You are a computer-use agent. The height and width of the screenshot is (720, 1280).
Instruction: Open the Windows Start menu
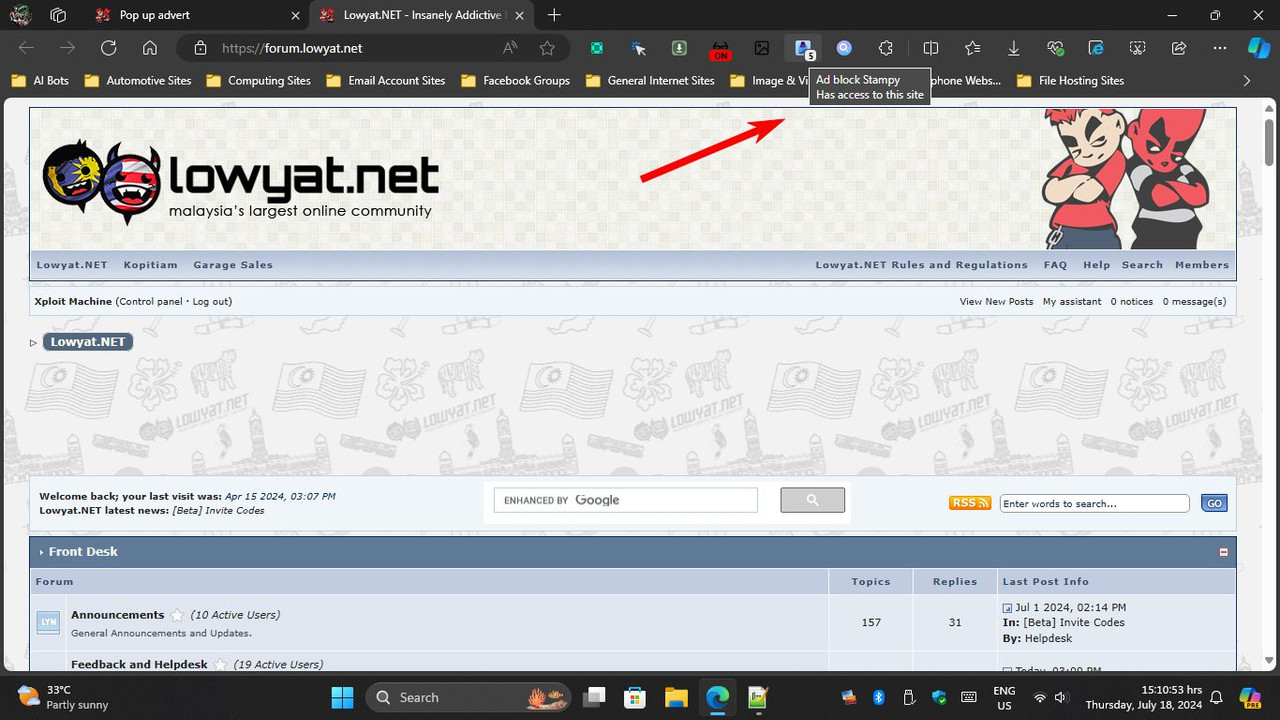342,697
